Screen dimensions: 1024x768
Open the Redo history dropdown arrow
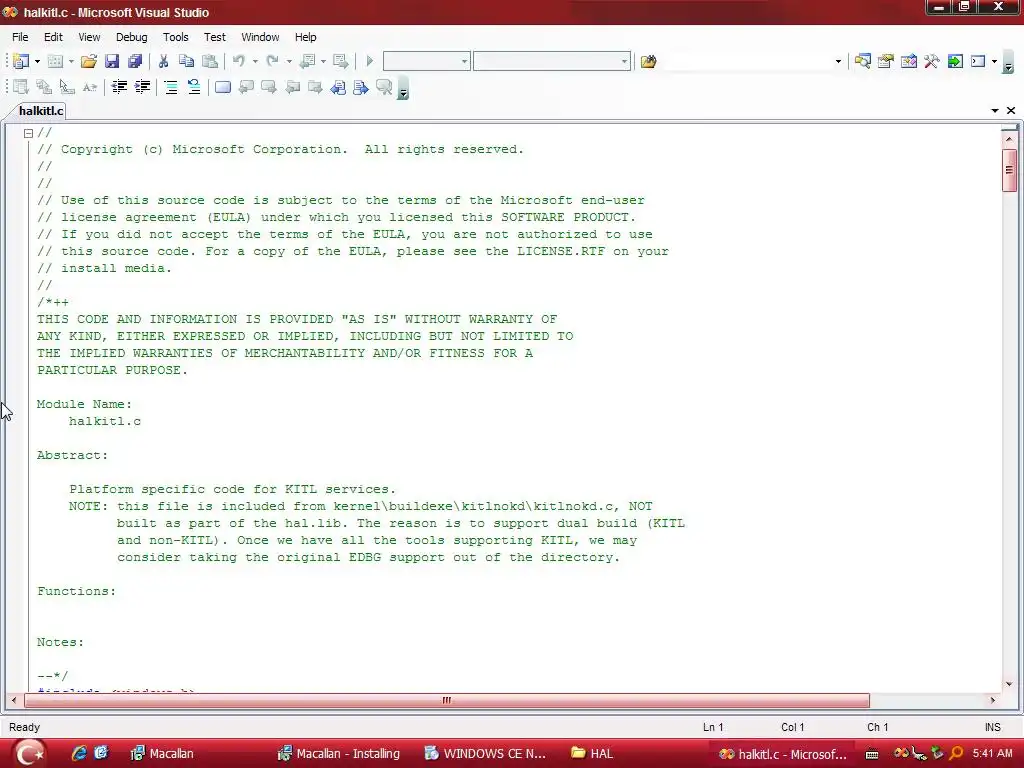(289, 61)
